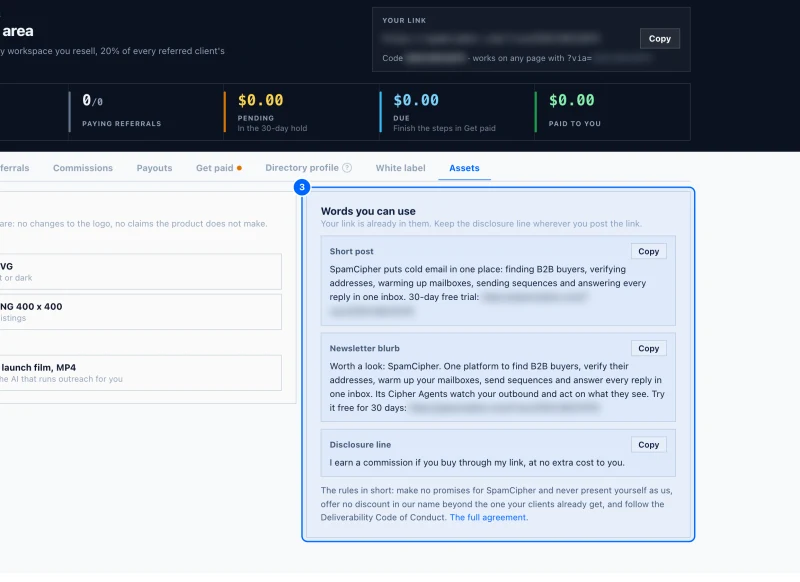Click the "Worth a look: SpamCipher" blurb text
This screenshot has width=800, height=582.
tap(497, 387)
